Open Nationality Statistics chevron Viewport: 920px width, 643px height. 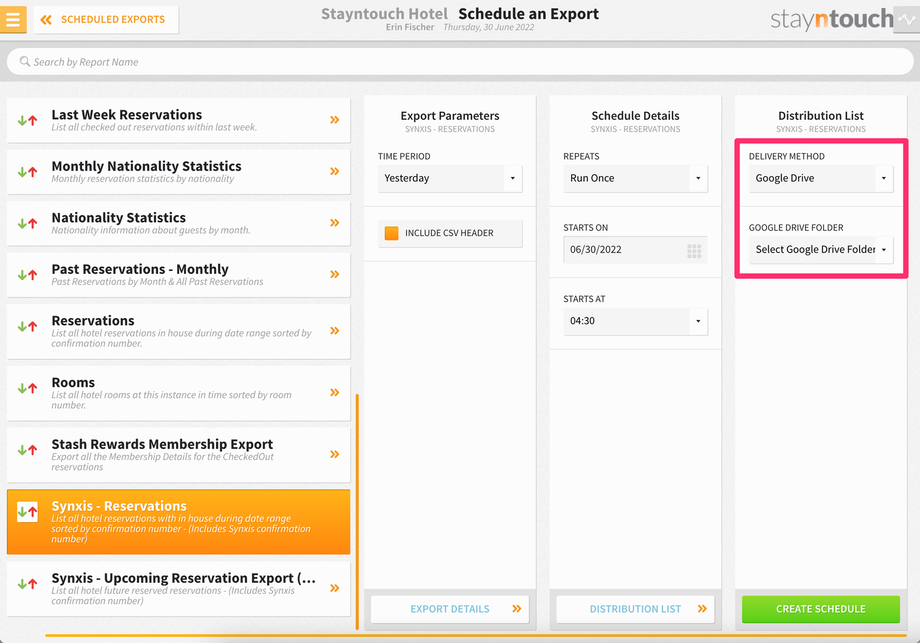[334, 222]
